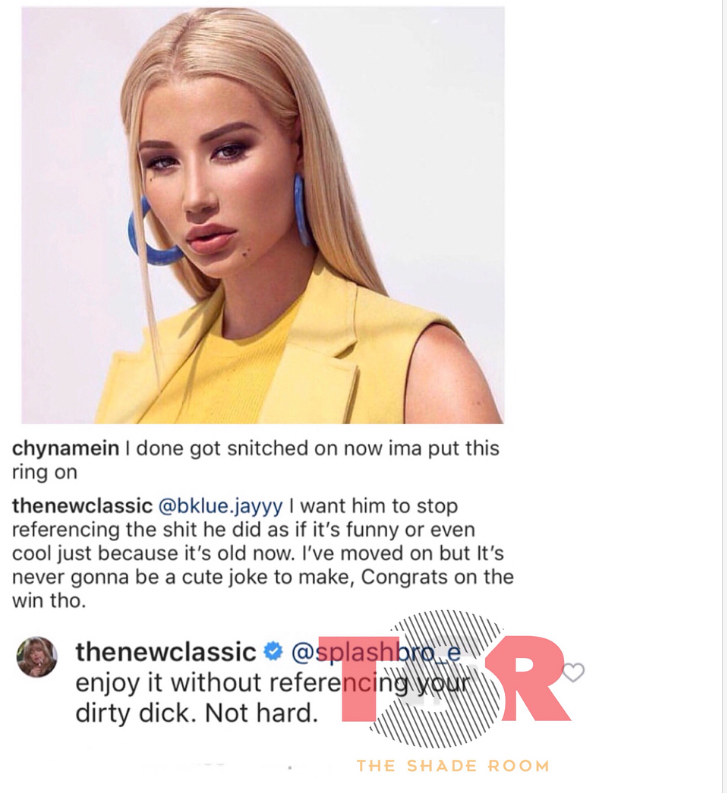Open thenewclassic username in middle comment
The width and height of the screenshot is (727, 793).
coord(82,506)
